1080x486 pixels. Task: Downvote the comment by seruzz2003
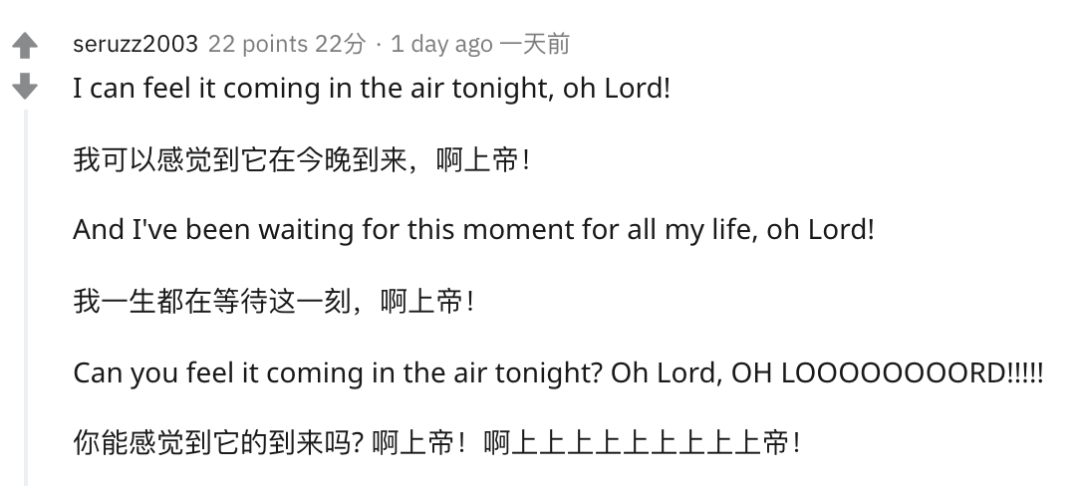(26, 87)
